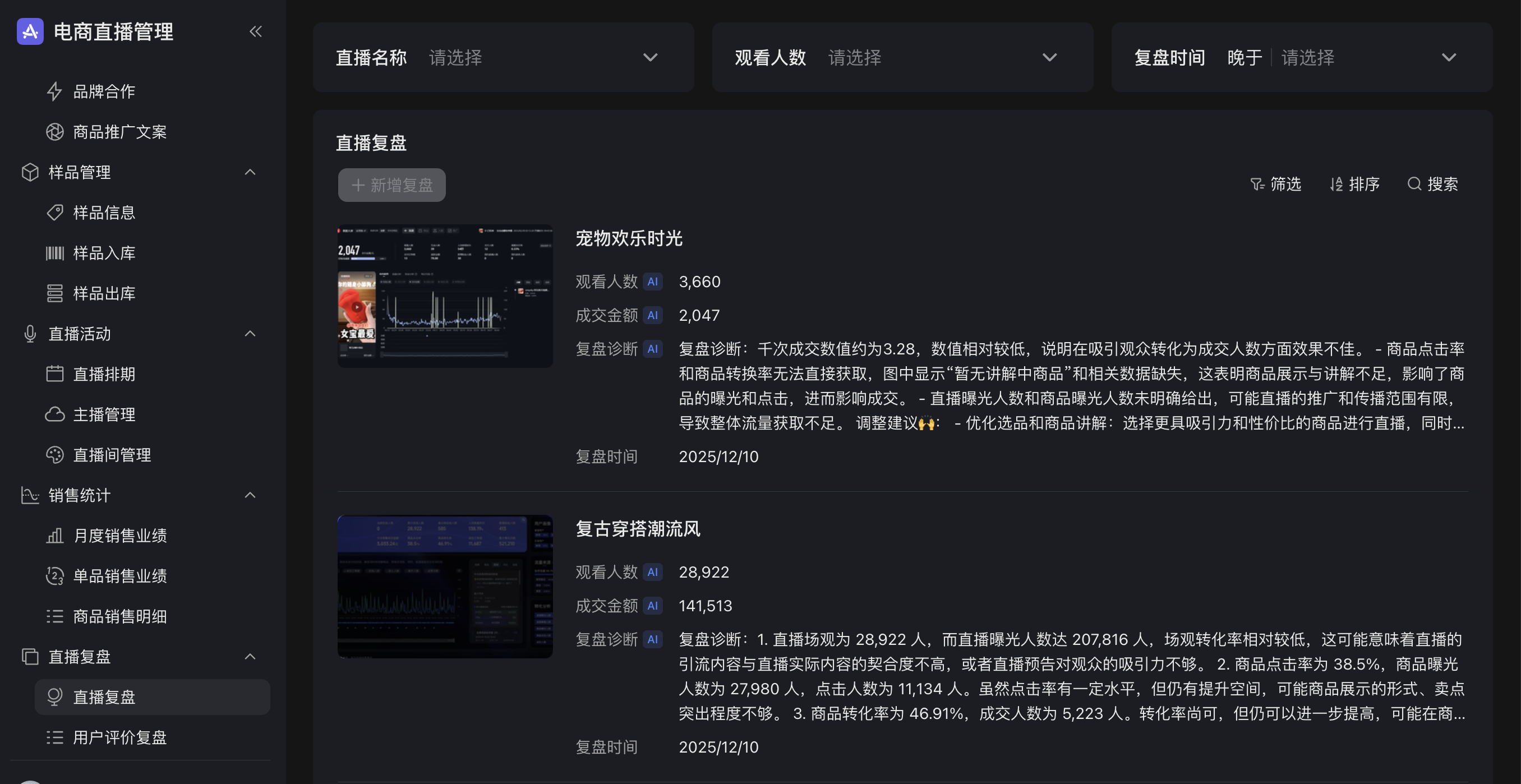Viewport: 1521px width, 784px height.
Task: Click the app logo icon
Action: click(x=30, y=31)
